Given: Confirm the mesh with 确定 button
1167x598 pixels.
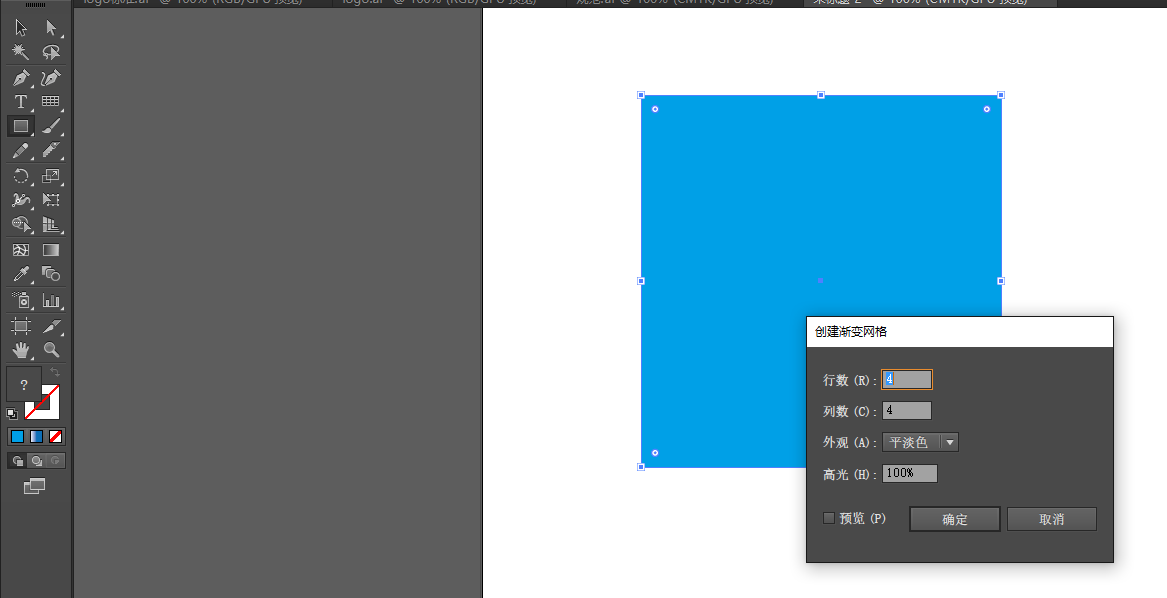Looking at the screenshot, I should (x=955, y=520).
